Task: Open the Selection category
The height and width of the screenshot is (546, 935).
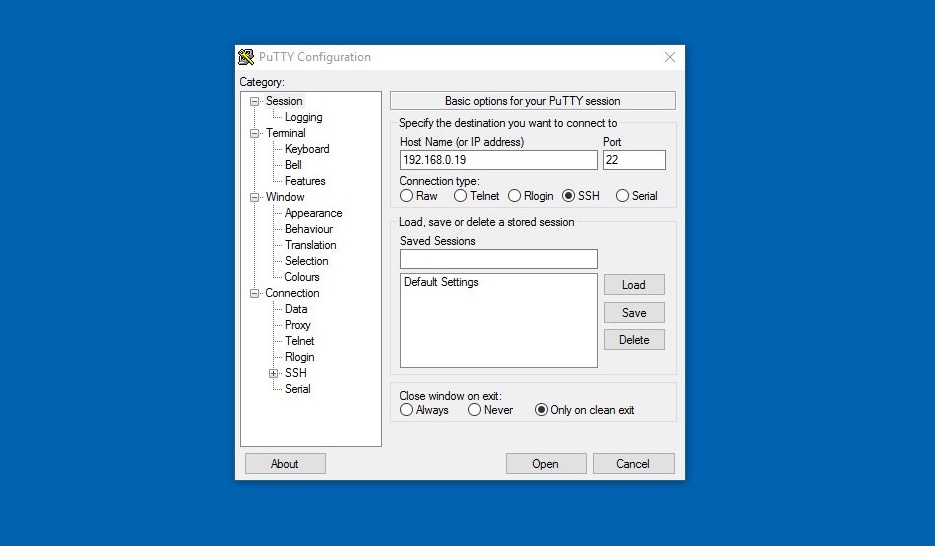Action: 306,261
